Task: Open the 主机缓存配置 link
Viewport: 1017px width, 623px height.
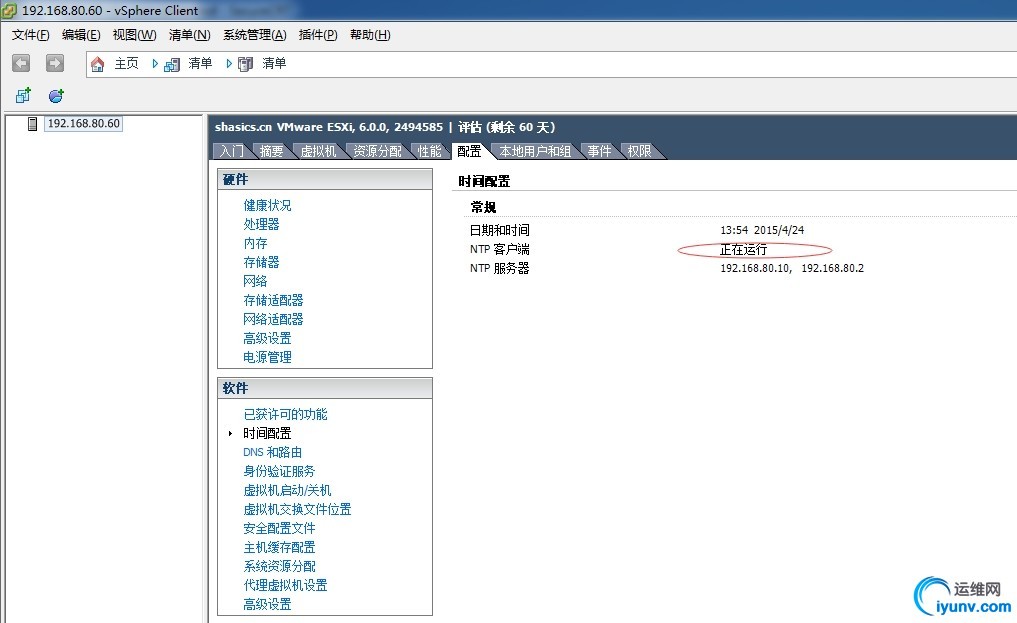Action: pos(279,547)
